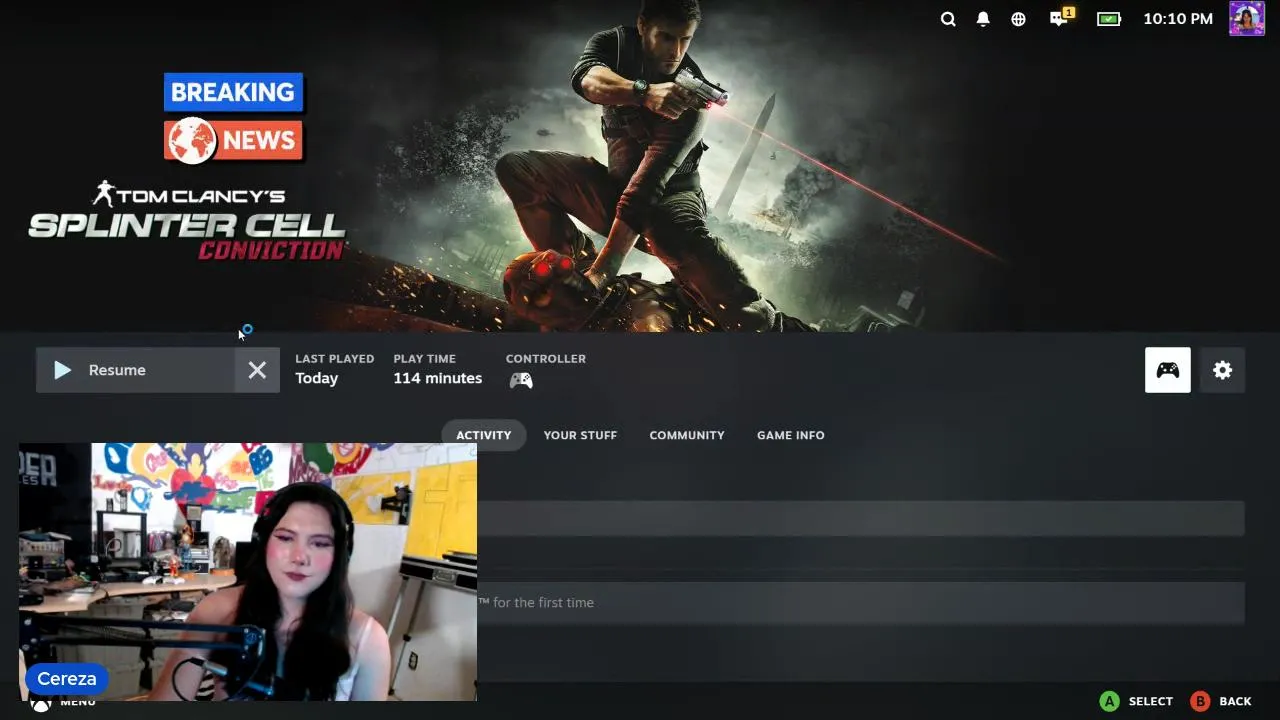
Task: Open the search magnifier icon
Action: [x=948, y=19]
